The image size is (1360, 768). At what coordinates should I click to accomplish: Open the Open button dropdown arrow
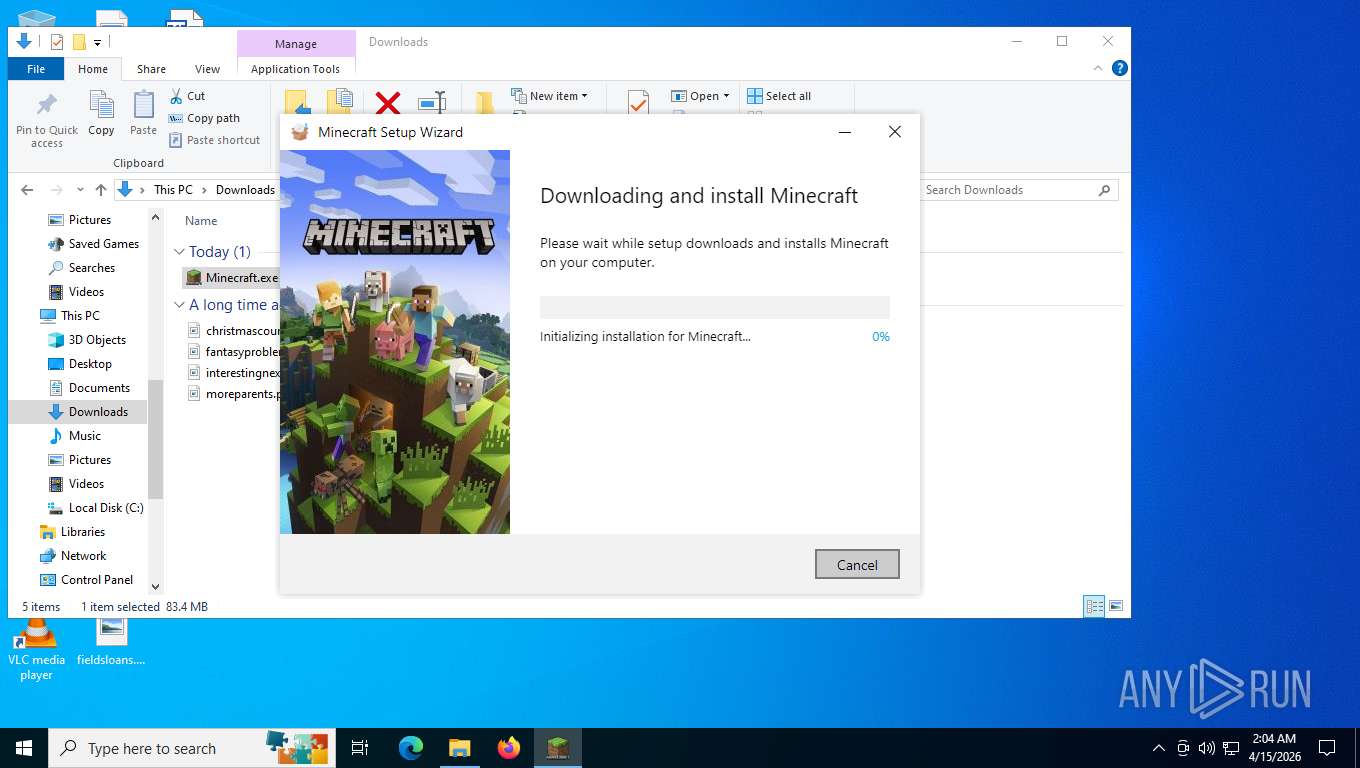tap(726, 96)
